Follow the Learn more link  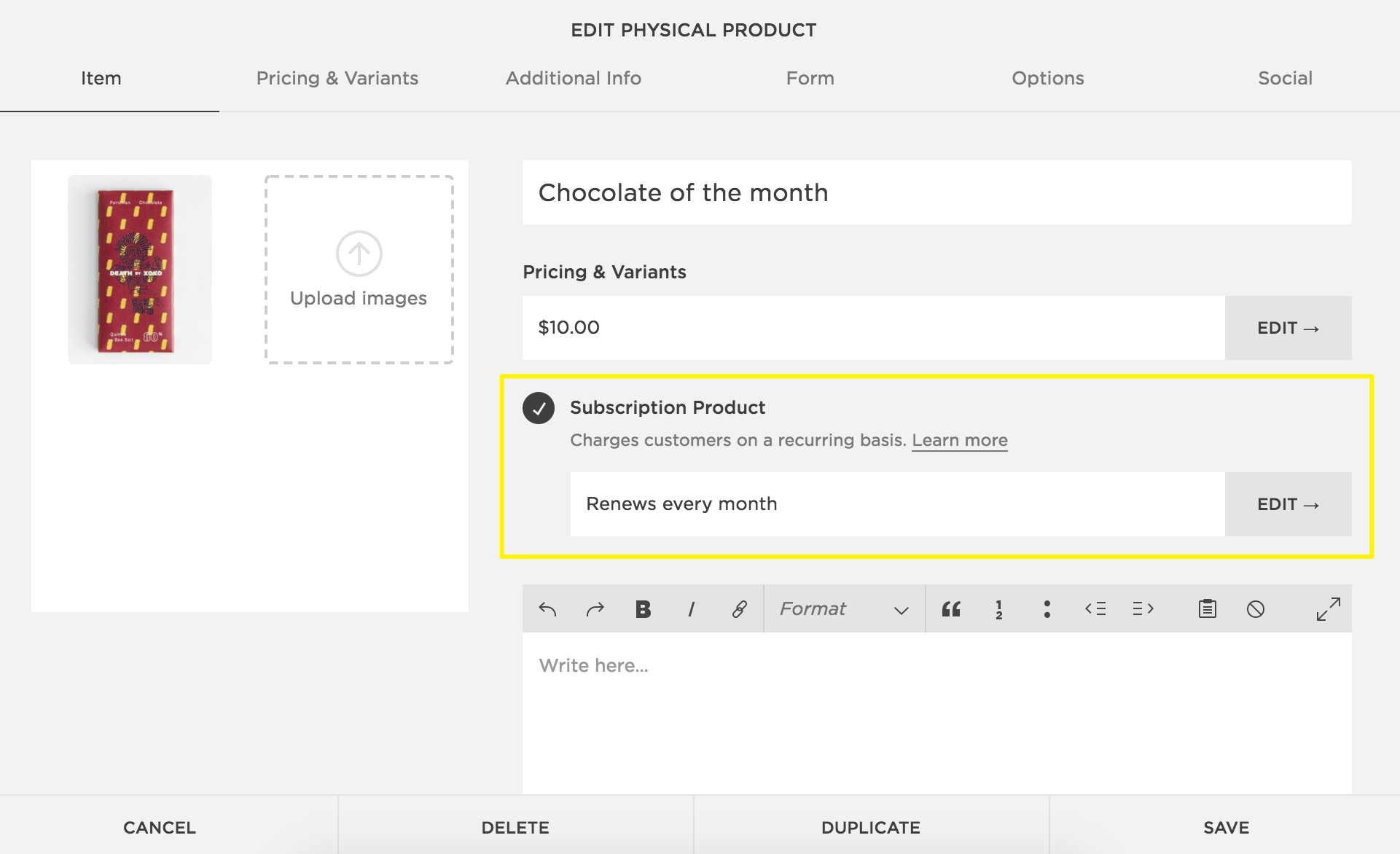(x=959, y=440)
